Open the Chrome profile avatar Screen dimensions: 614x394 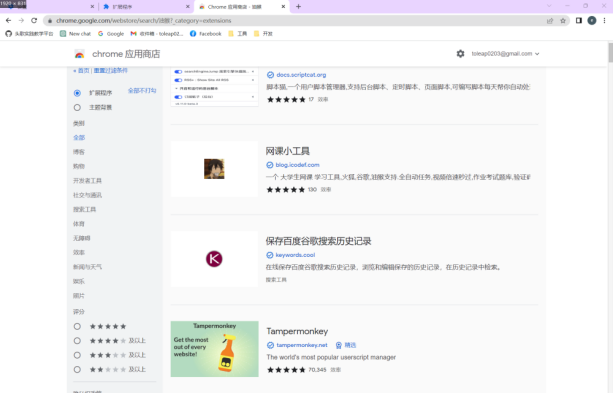click(592, 20)
